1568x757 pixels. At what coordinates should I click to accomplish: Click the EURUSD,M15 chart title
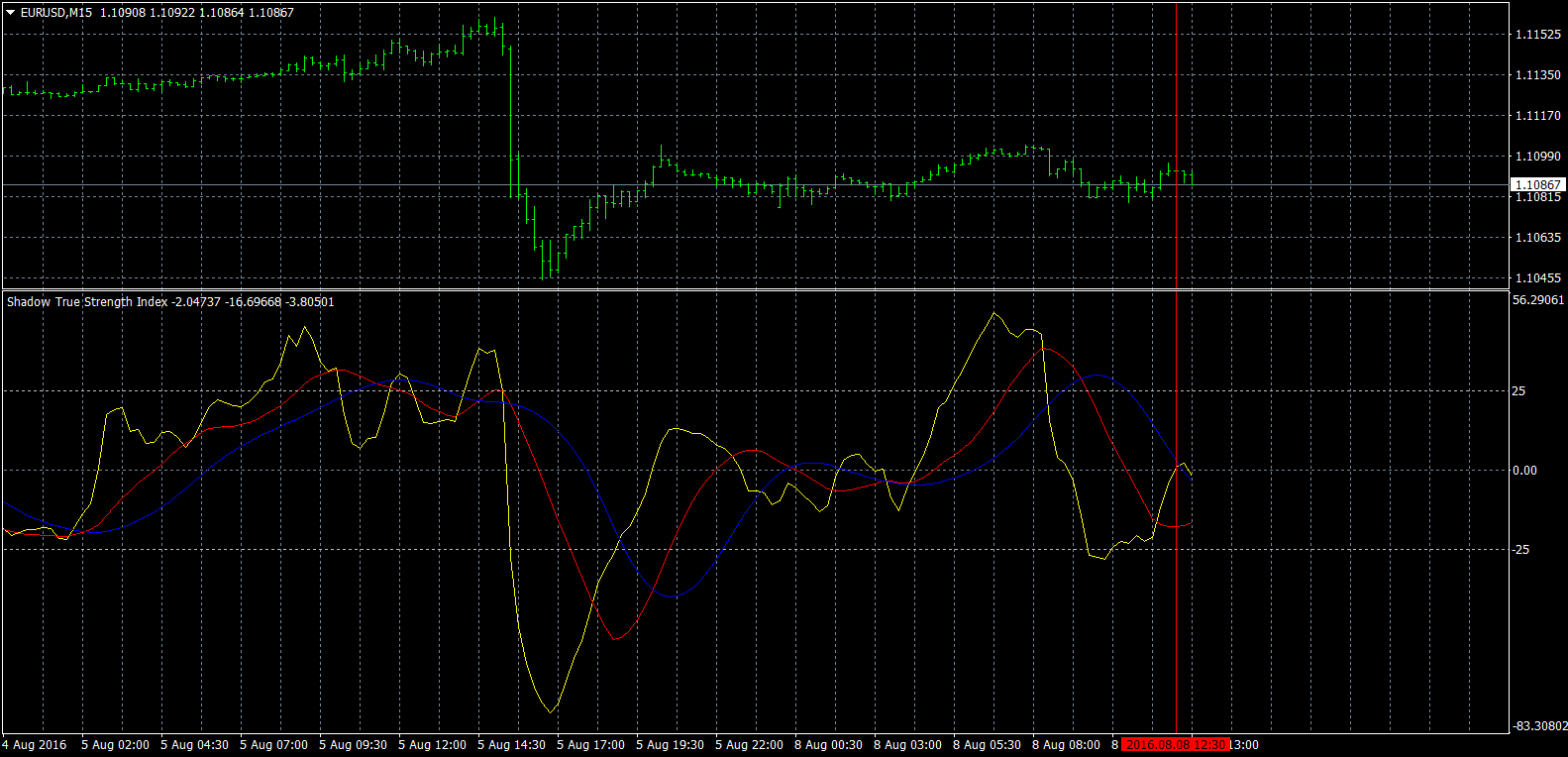click(56, 13)
